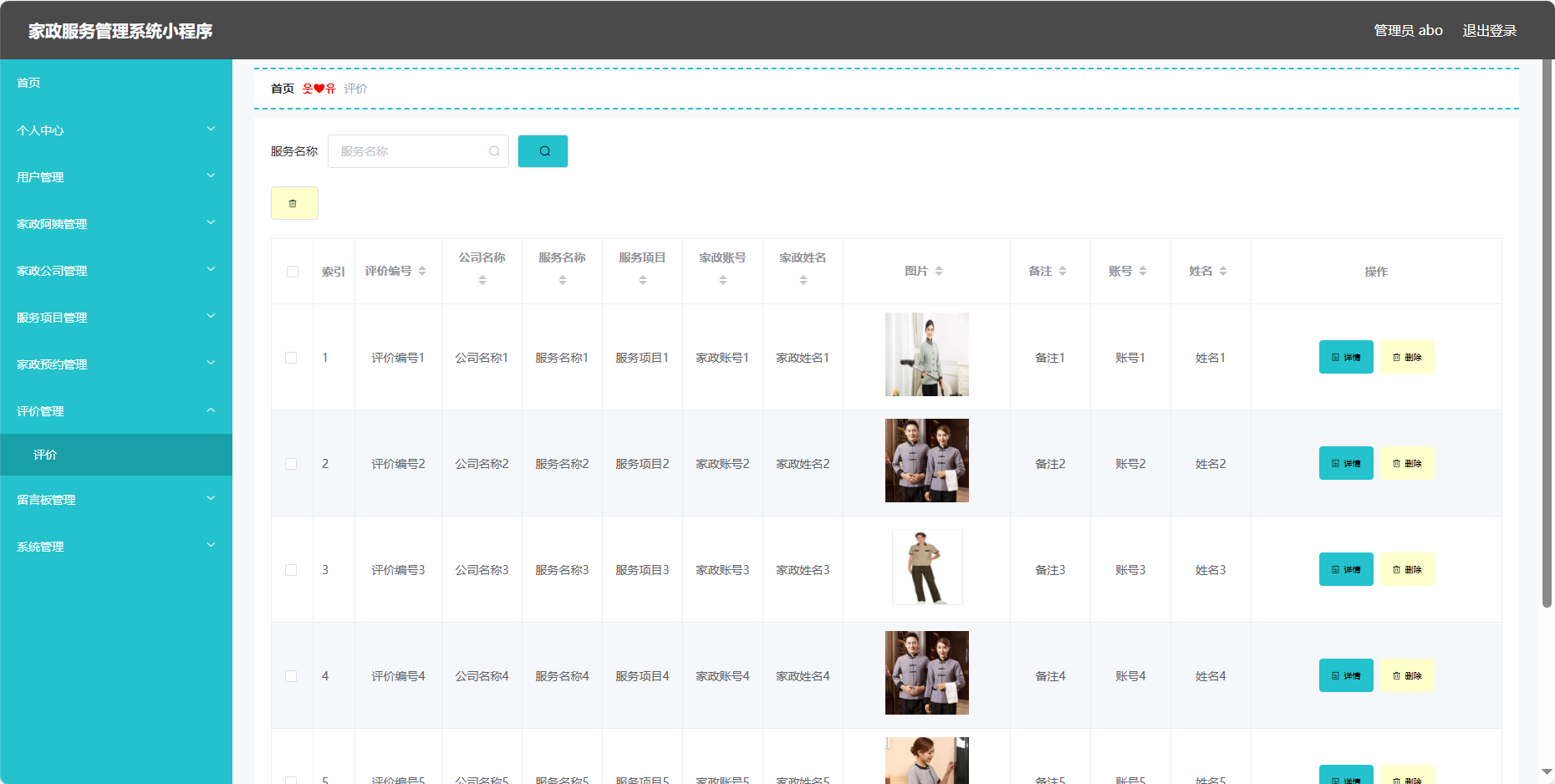Sort by 服务项目 column arrows
This screenshot has height=784, width=1555.
point(643,280)
